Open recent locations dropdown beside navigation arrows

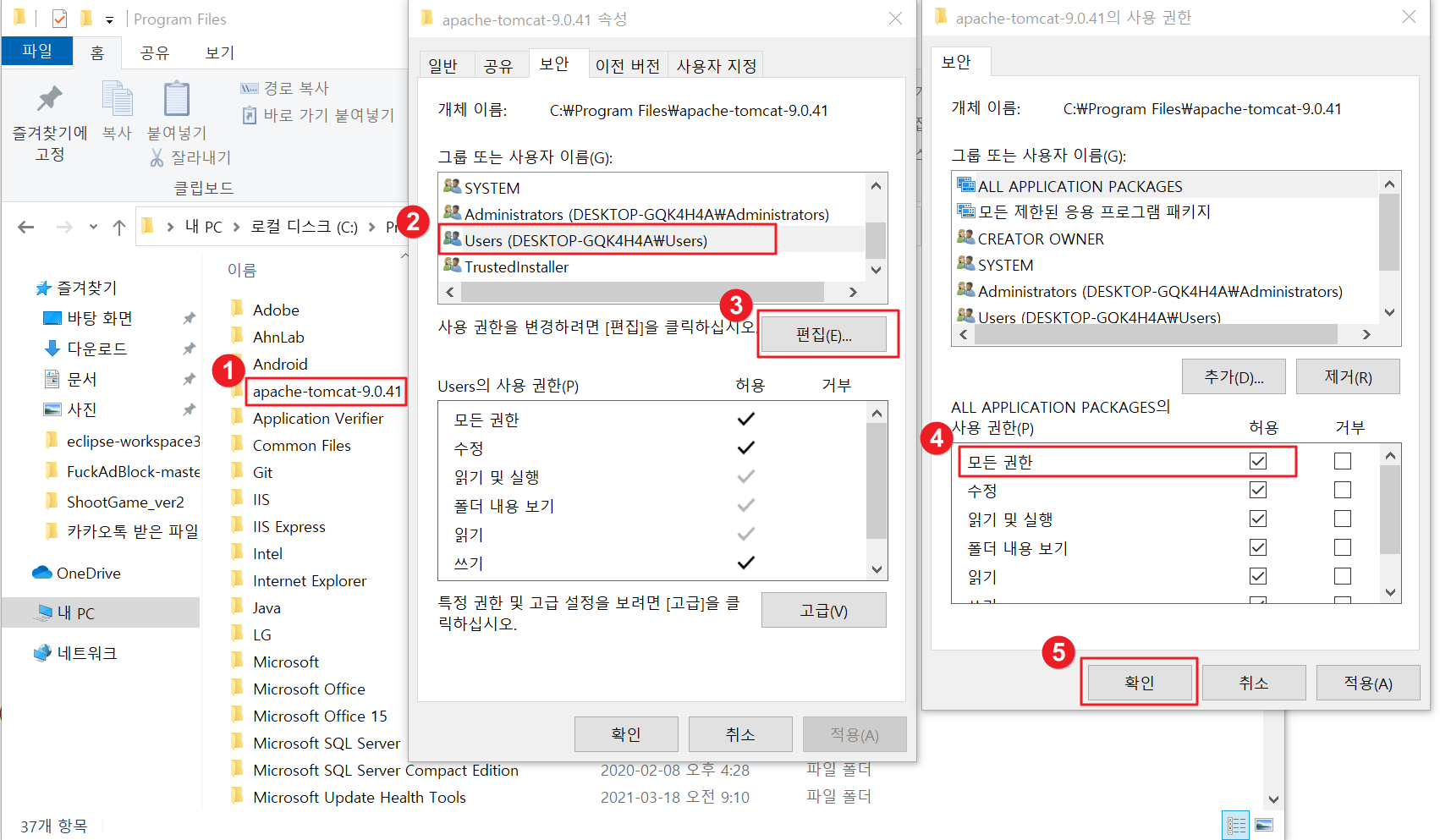pyautogui.click(x=93, y=227)
